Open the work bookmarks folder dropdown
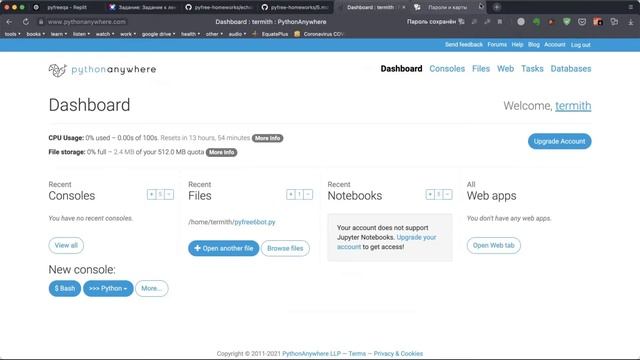640x360 pixels. 128,34
